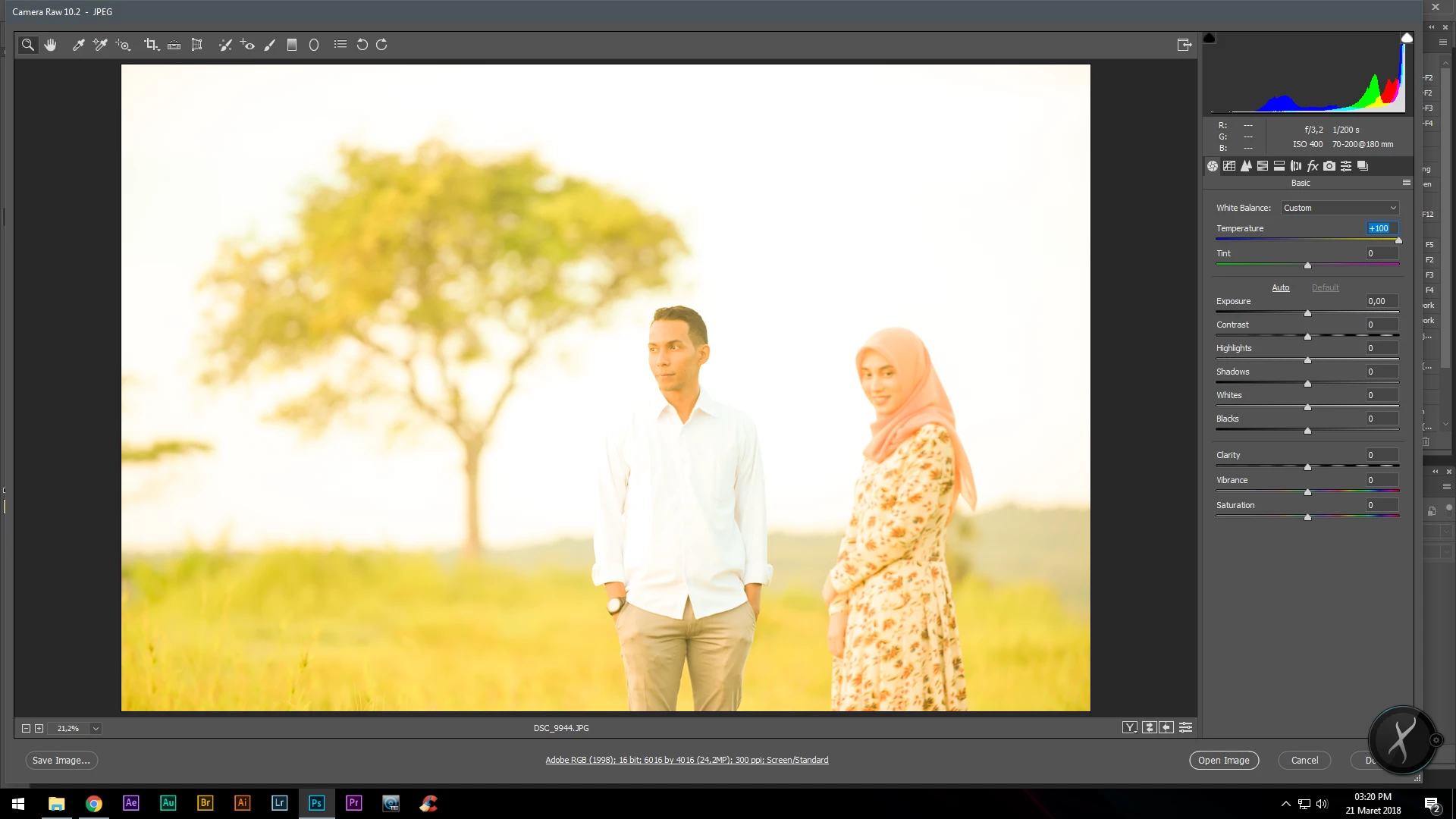The width and height of the screenshot is (1456, 819).
Task: Rotate image 90 degrees counterclockwise
Action: (x=362, y=45)
